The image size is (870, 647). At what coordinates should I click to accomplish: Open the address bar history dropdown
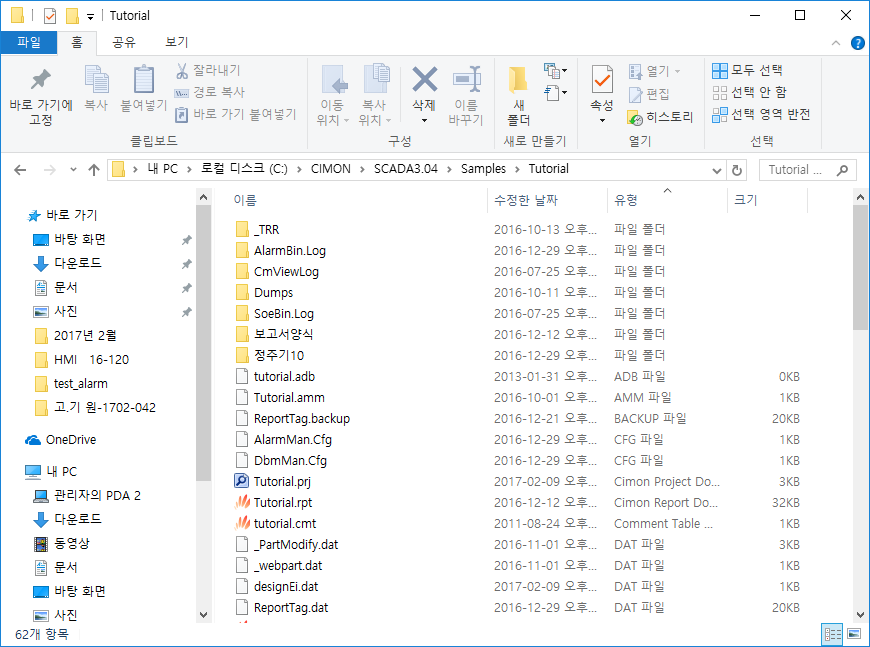click(717, 170)
